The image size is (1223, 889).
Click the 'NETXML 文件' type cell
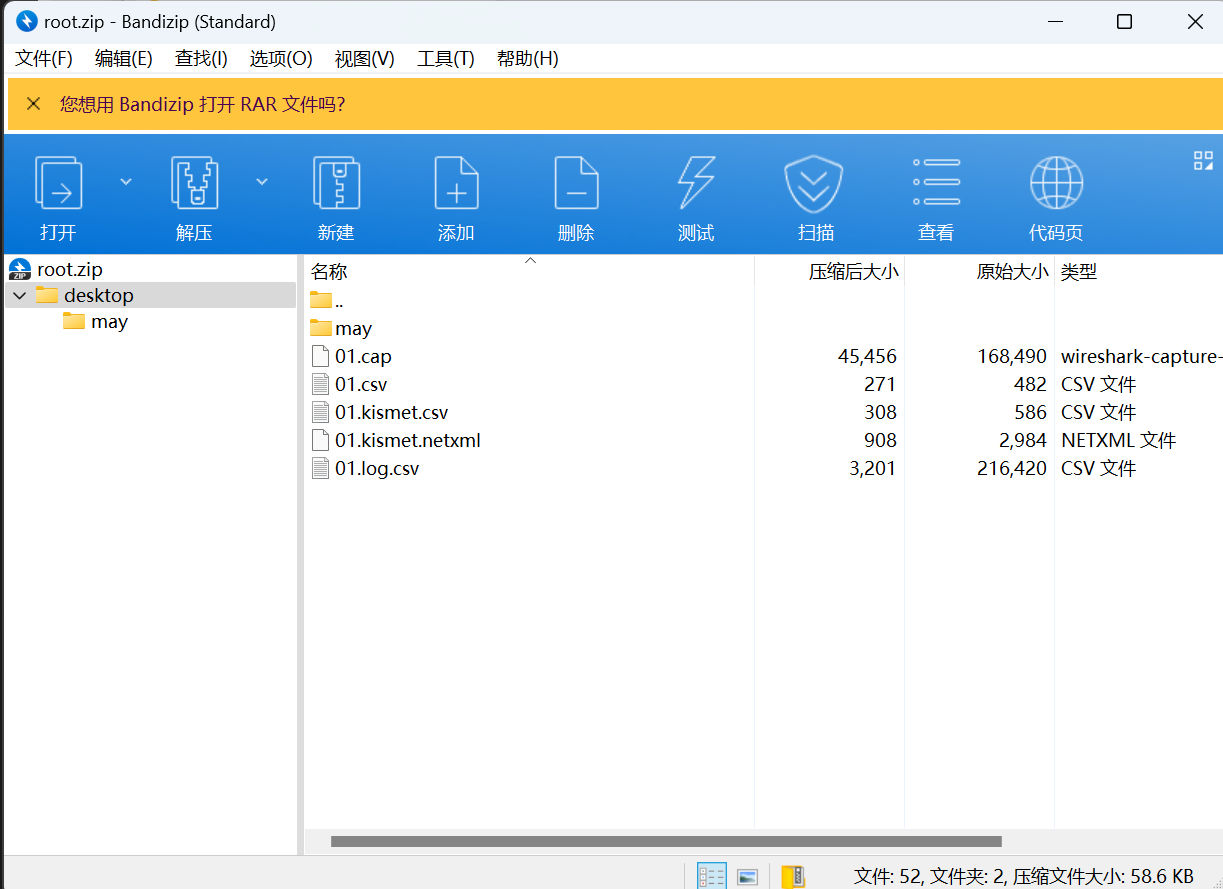[1119, 440]
